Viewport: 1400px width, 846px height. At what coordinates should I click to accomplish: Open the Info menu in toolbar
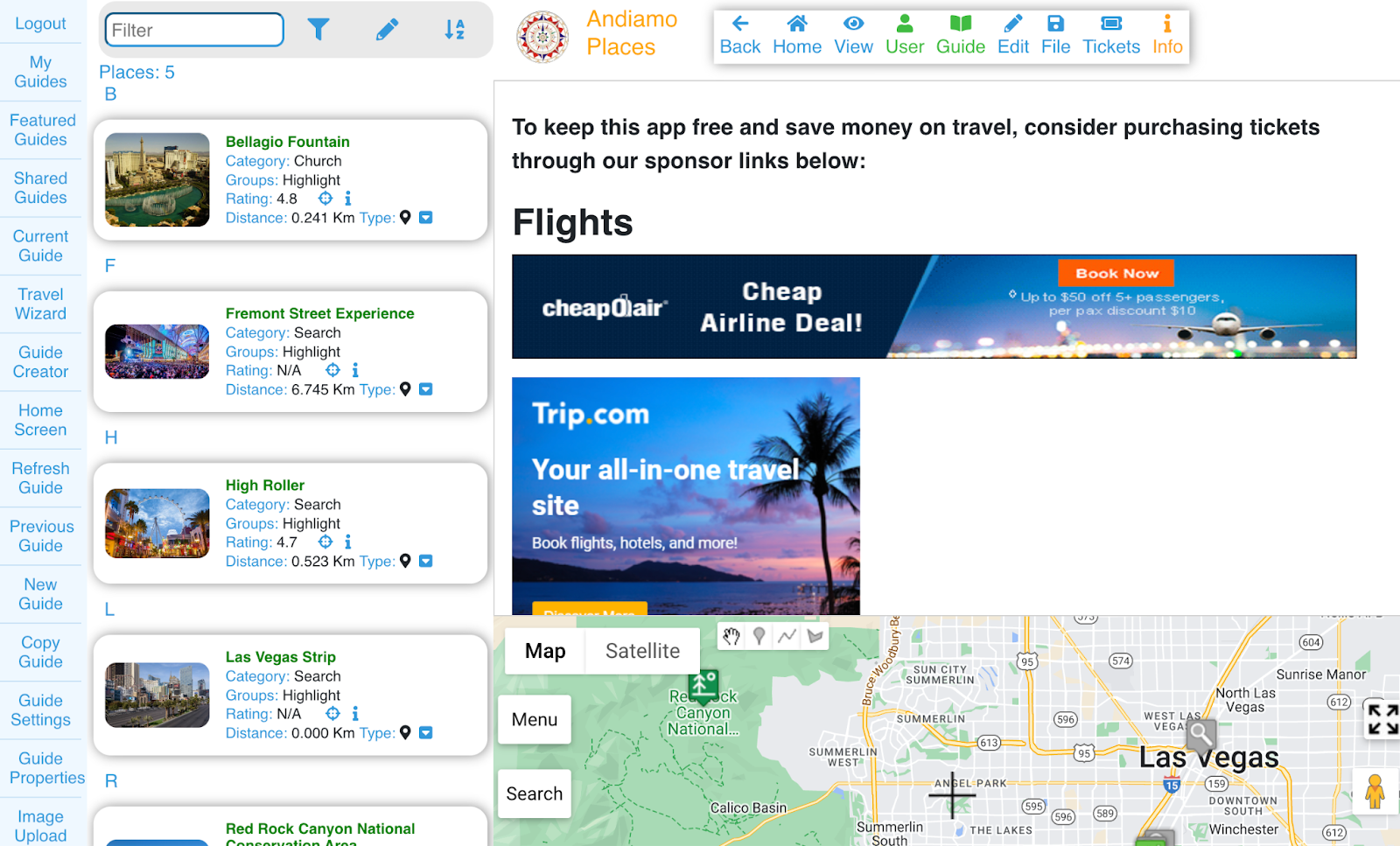[x=1167, y=36]
